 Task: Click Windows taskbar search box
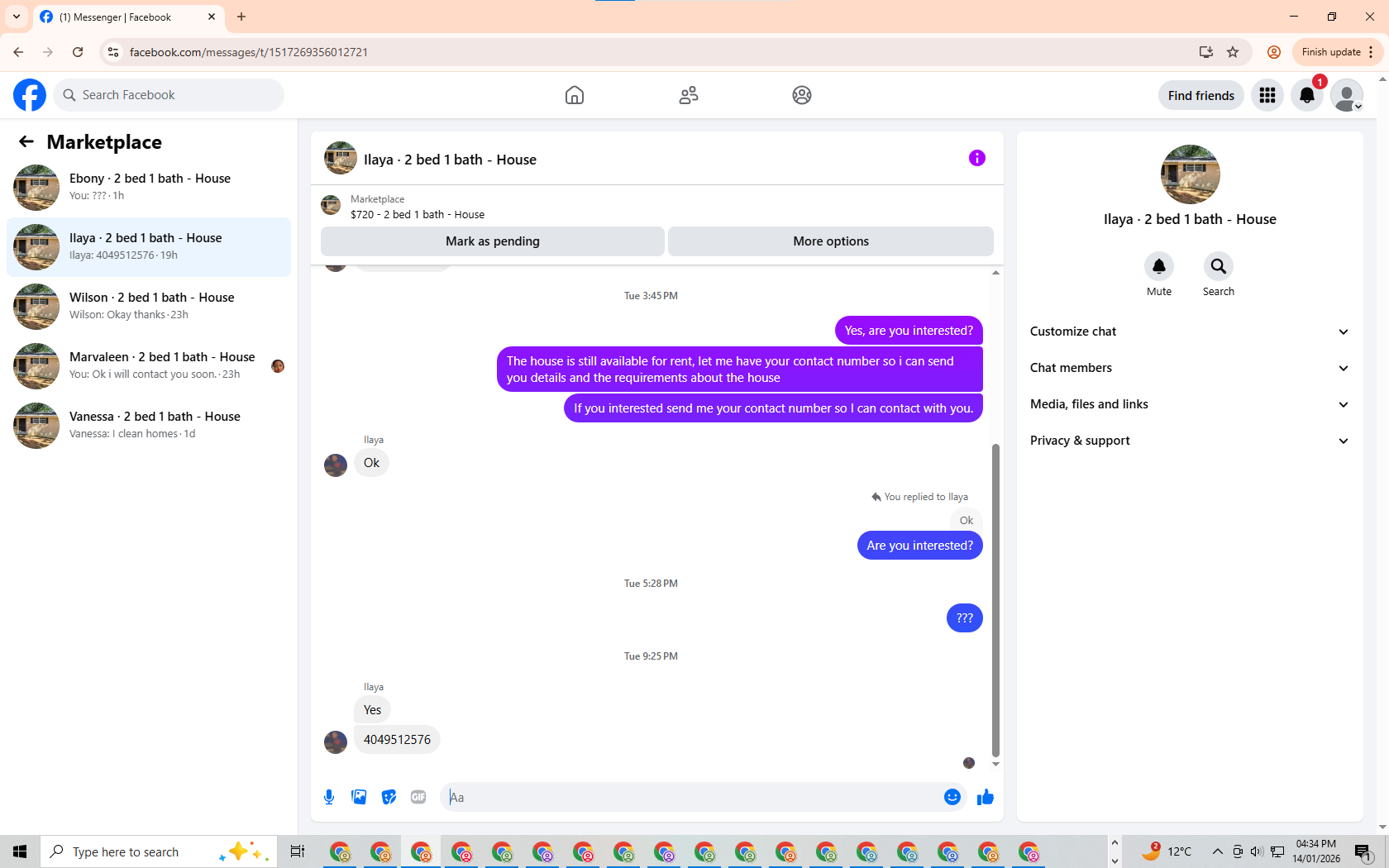(x=157, y=851)
